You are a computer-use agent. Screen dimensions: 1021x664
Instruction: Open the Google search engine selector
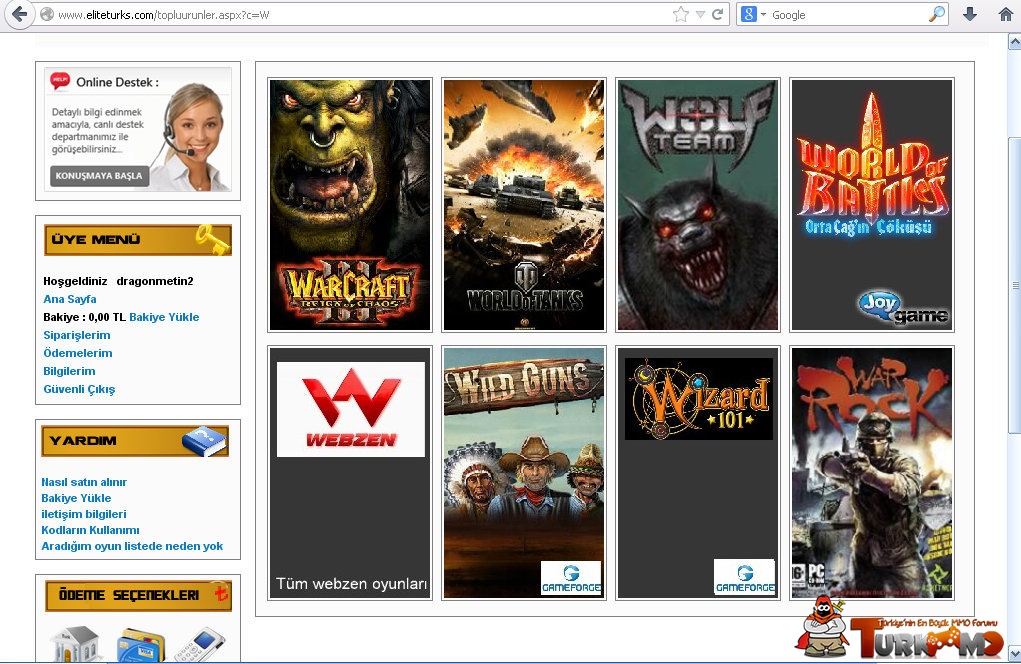[753, 14]
